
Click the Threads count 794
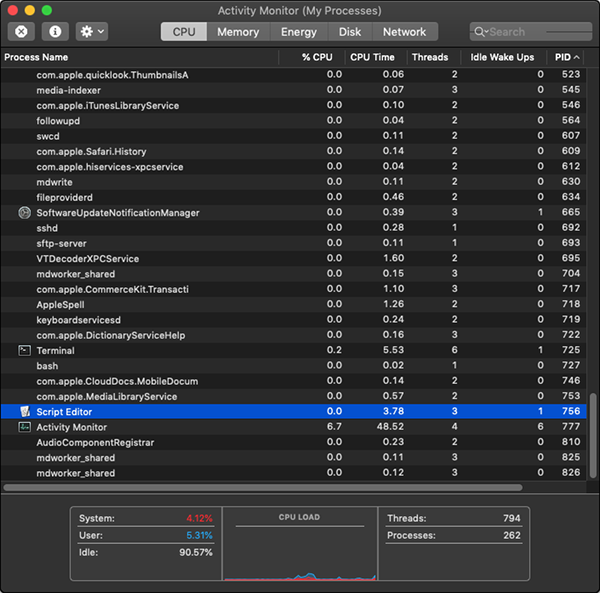pos(512,518)
